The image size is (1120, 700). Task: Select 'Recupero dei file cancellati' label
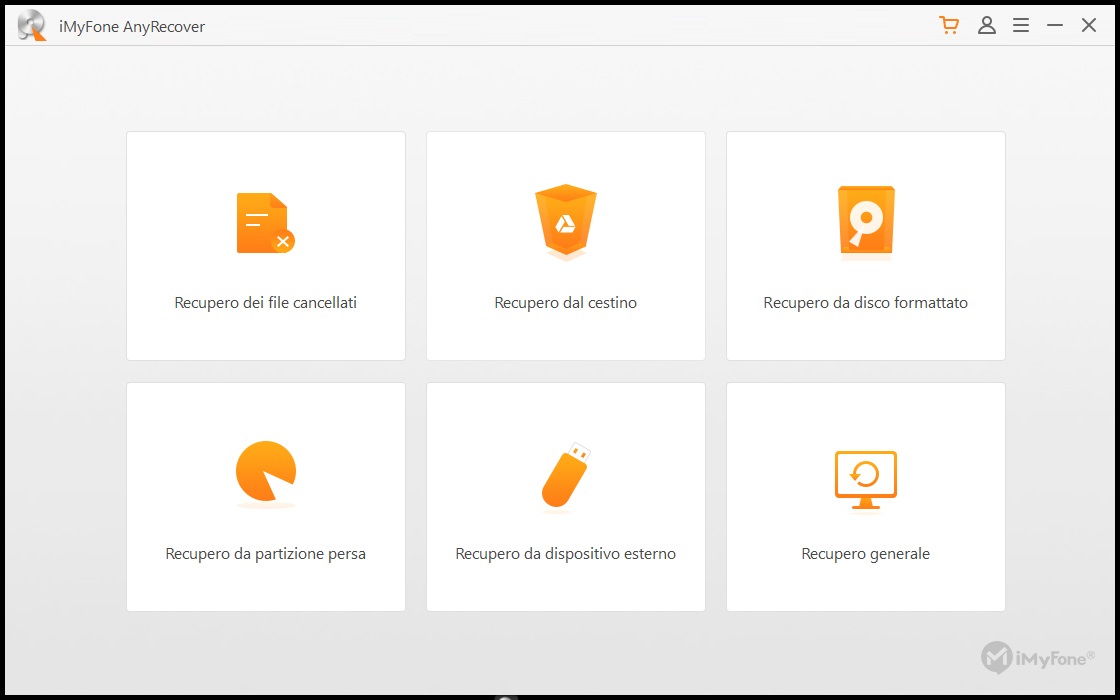[x=266, y=303]
